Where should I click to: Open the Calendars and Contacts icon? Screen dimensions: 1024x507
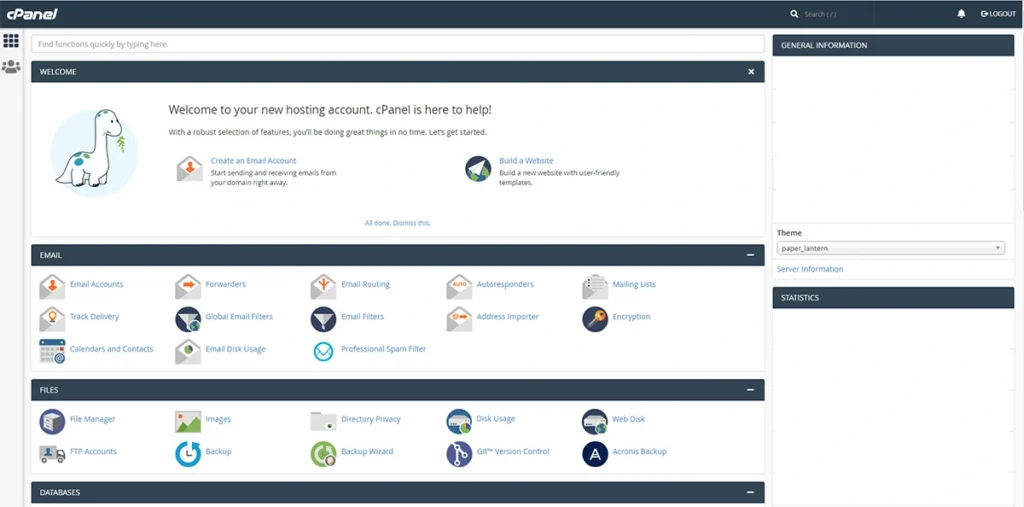click(x=52, y=351)
